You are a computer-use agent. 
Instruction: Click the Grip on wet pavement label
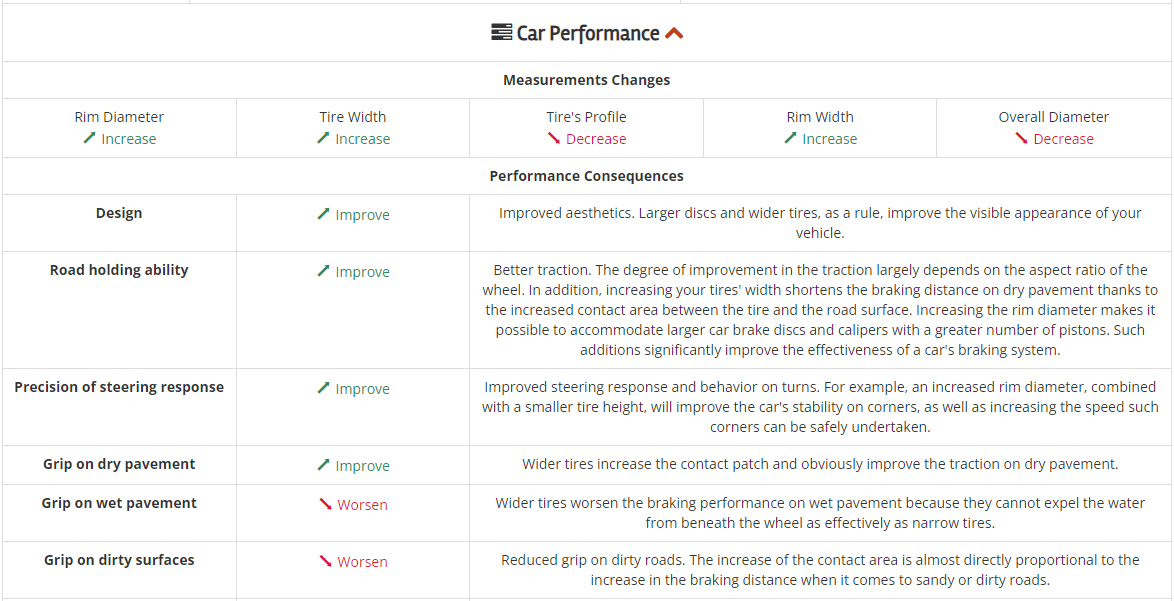point(119,503)
